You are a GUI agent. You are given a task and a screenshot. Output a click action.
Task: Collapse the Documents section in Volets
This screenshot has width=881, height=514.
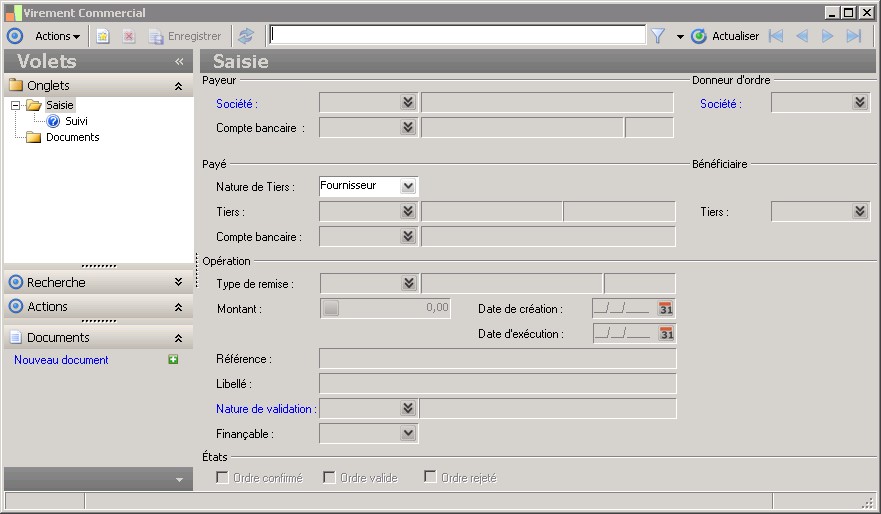pos(178,338)
